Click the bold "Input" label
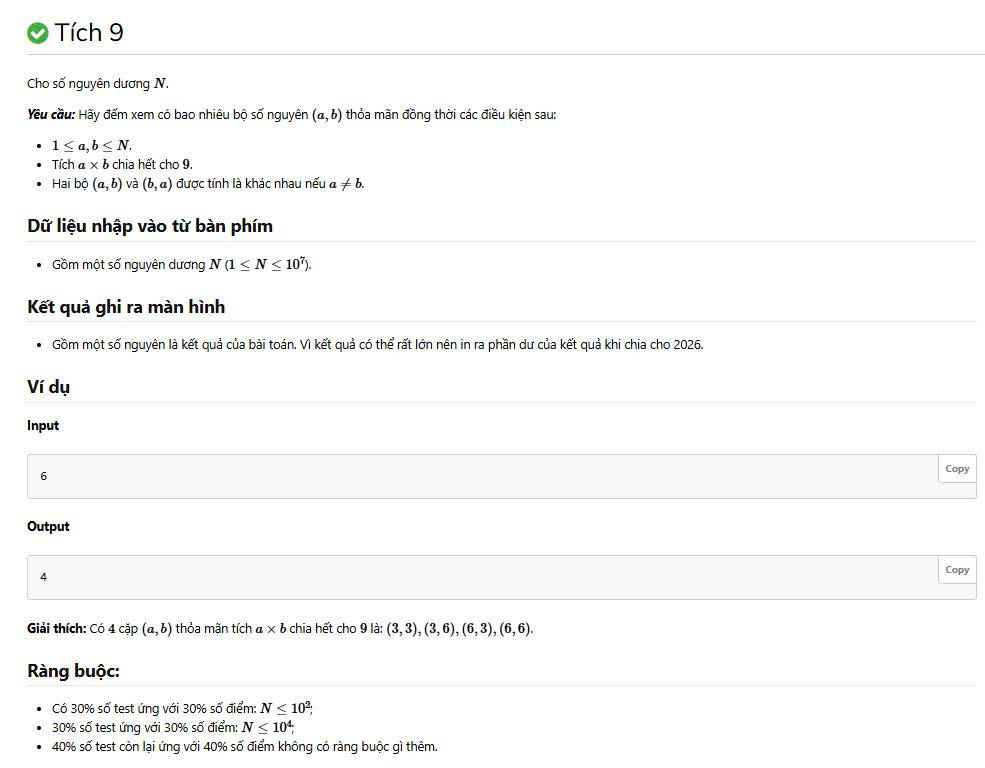The image size is (985, 768). (x=43, y=425)
